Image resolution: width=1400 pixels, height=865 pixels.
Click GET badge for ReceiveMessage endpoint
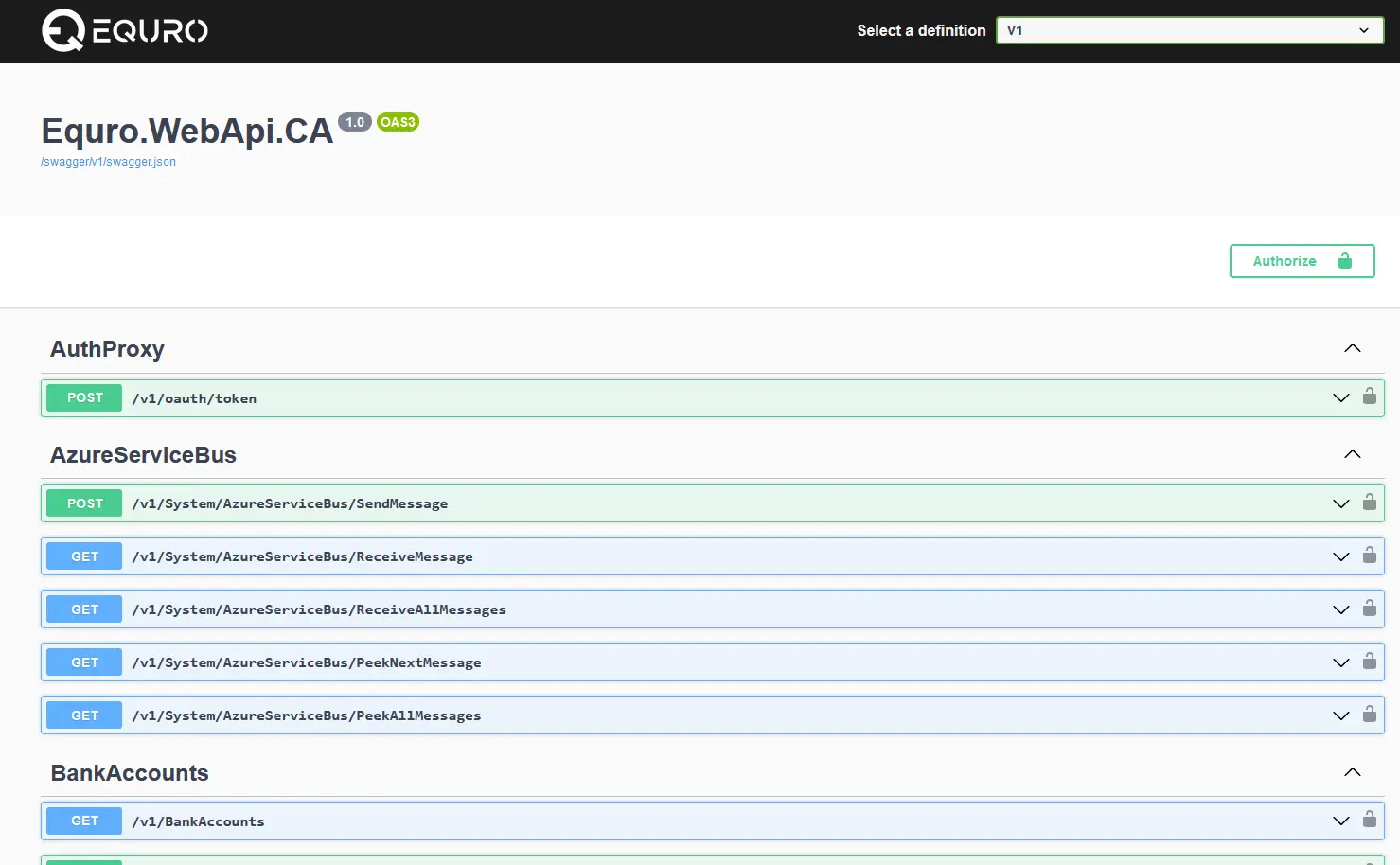84,556
